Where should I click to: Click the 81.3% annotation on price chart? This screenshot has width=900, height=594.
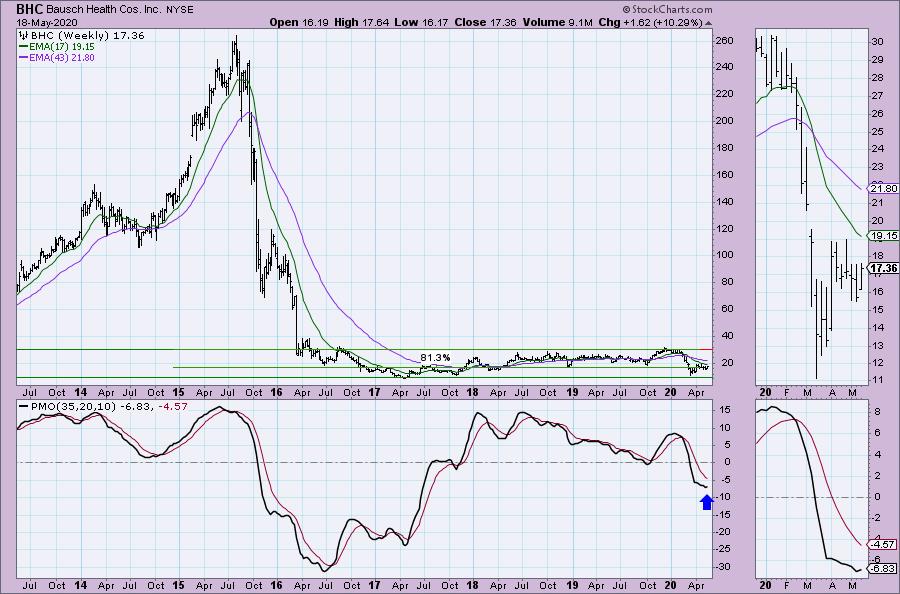click(x=435, y=358)
